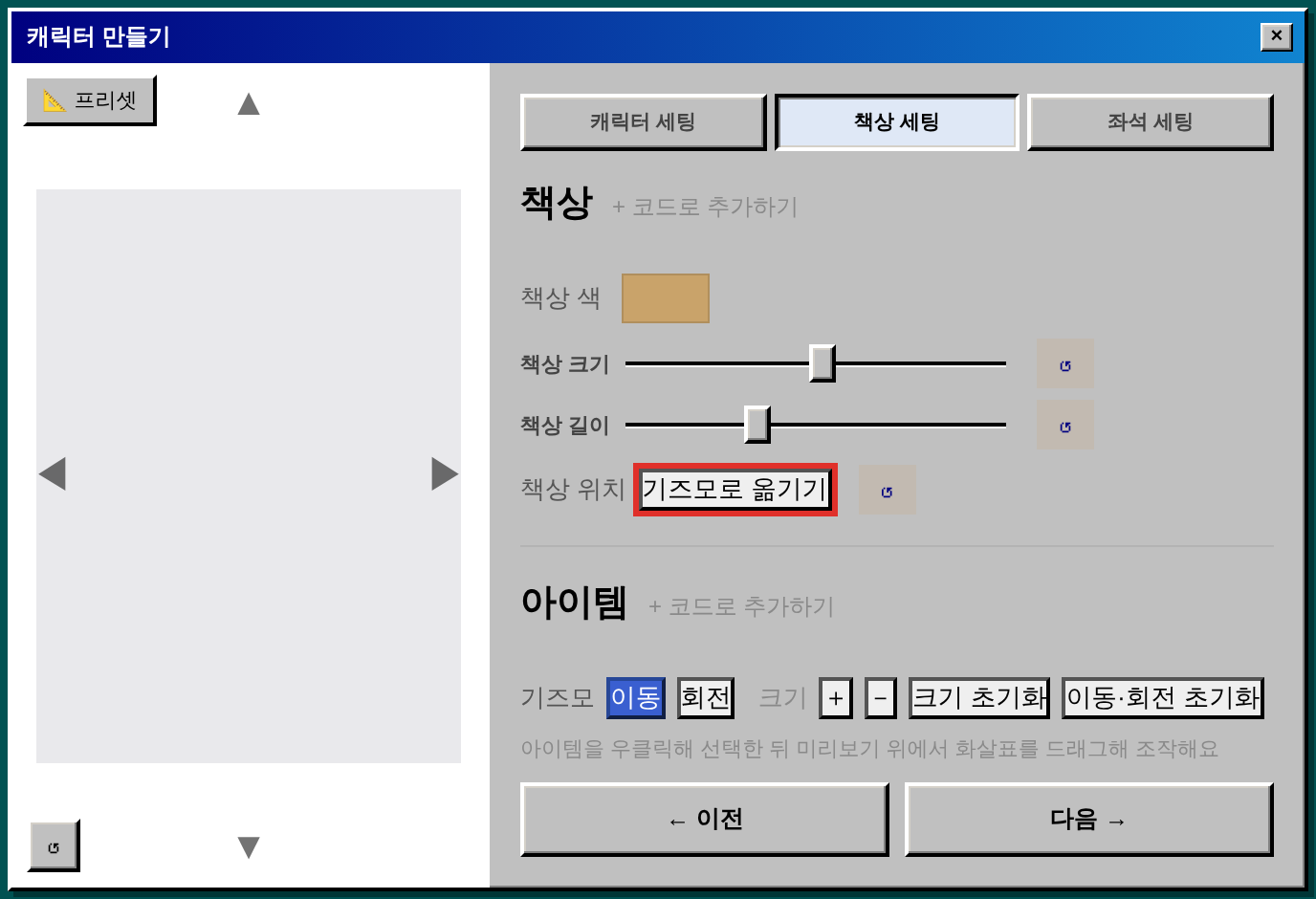1316x899 pixels.
Task: Click the 책상 길이 slider handle
Action: 757,425
